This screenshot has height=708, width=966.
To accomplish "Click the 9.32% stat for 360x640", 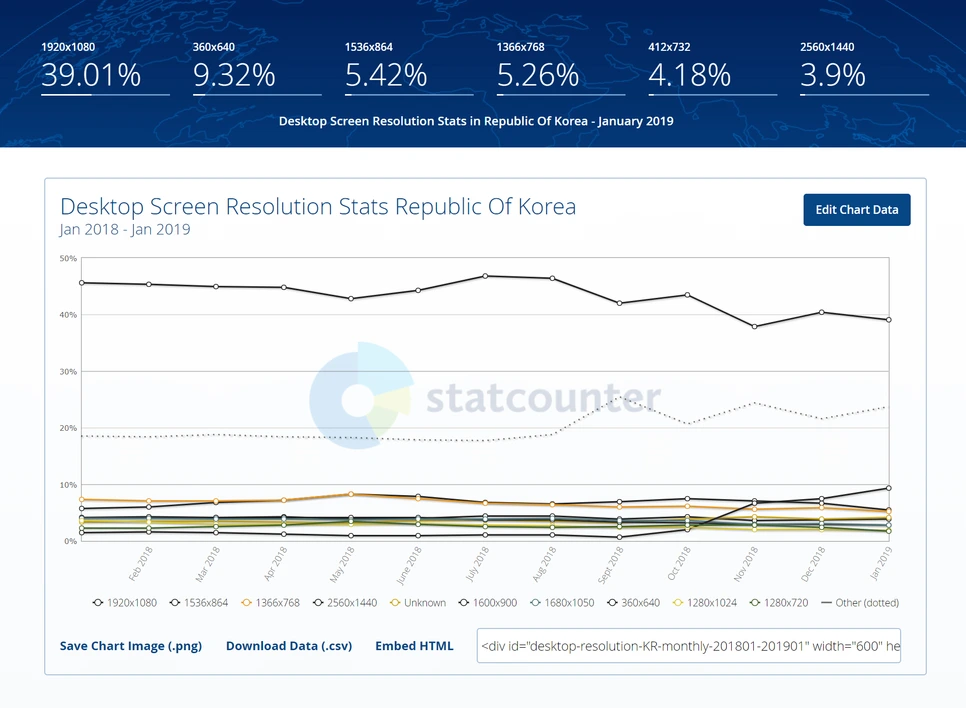I will [234, 75].
